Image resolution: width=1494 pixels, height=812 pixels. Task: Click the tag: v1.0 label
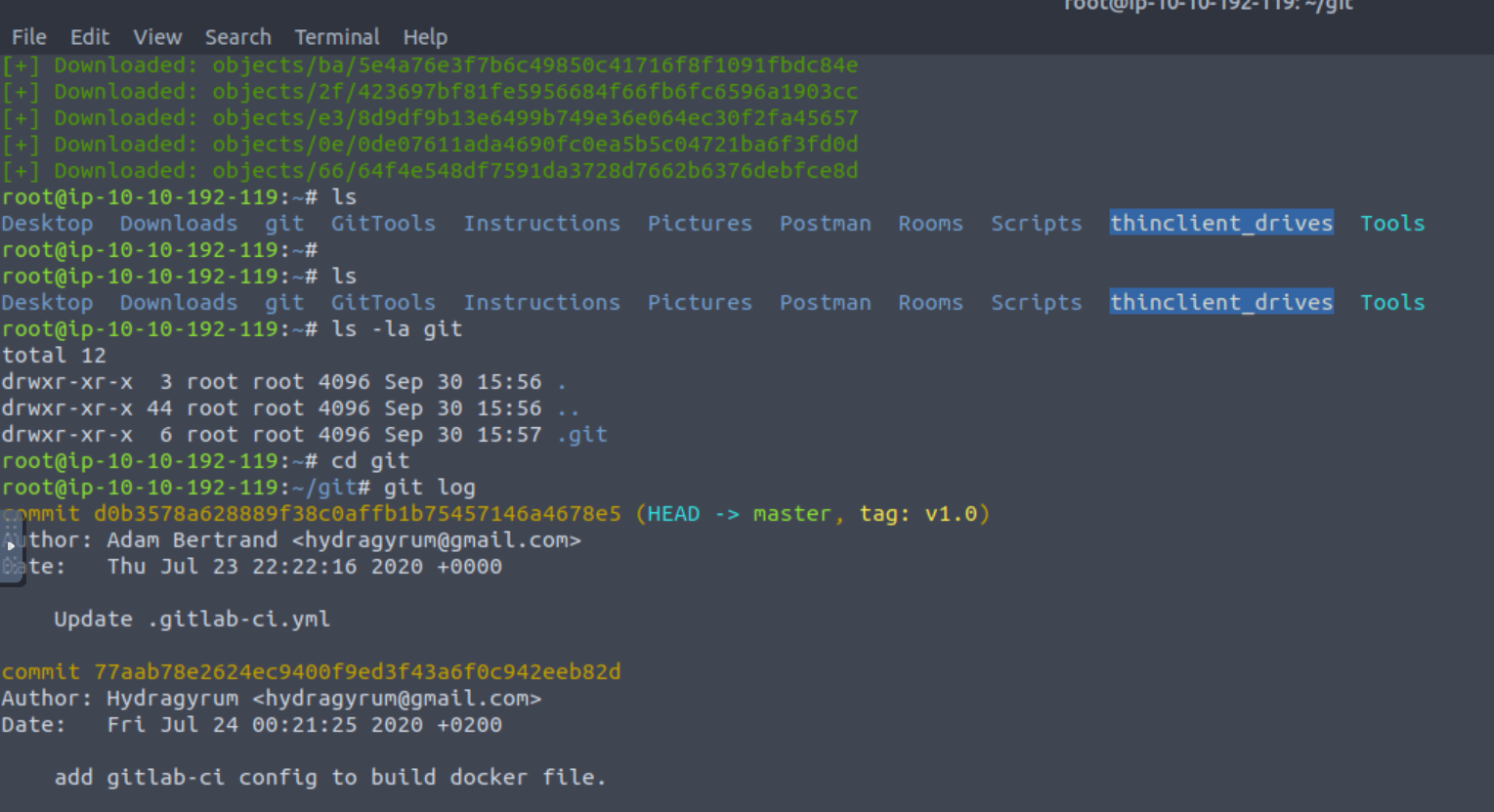918,514
